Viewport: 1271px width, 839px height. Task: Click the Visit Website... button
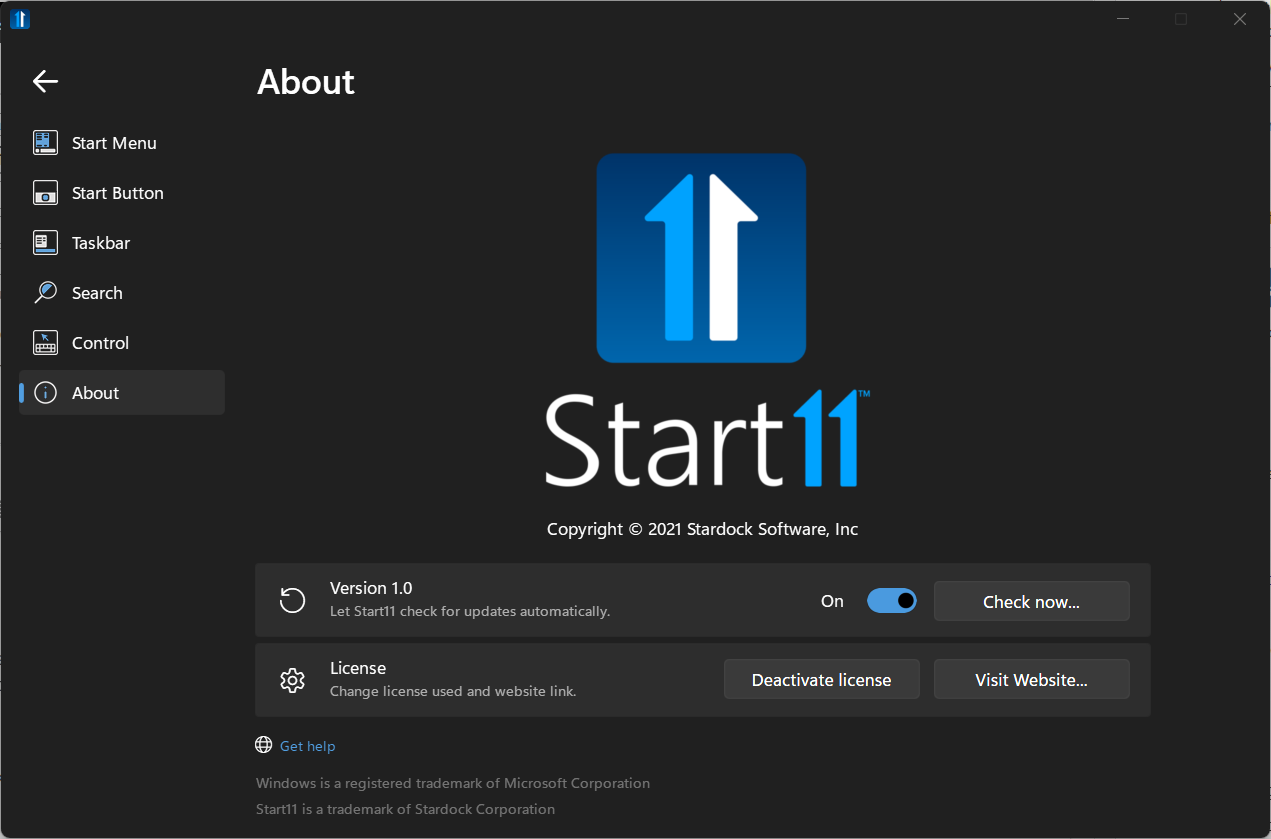1031,679
